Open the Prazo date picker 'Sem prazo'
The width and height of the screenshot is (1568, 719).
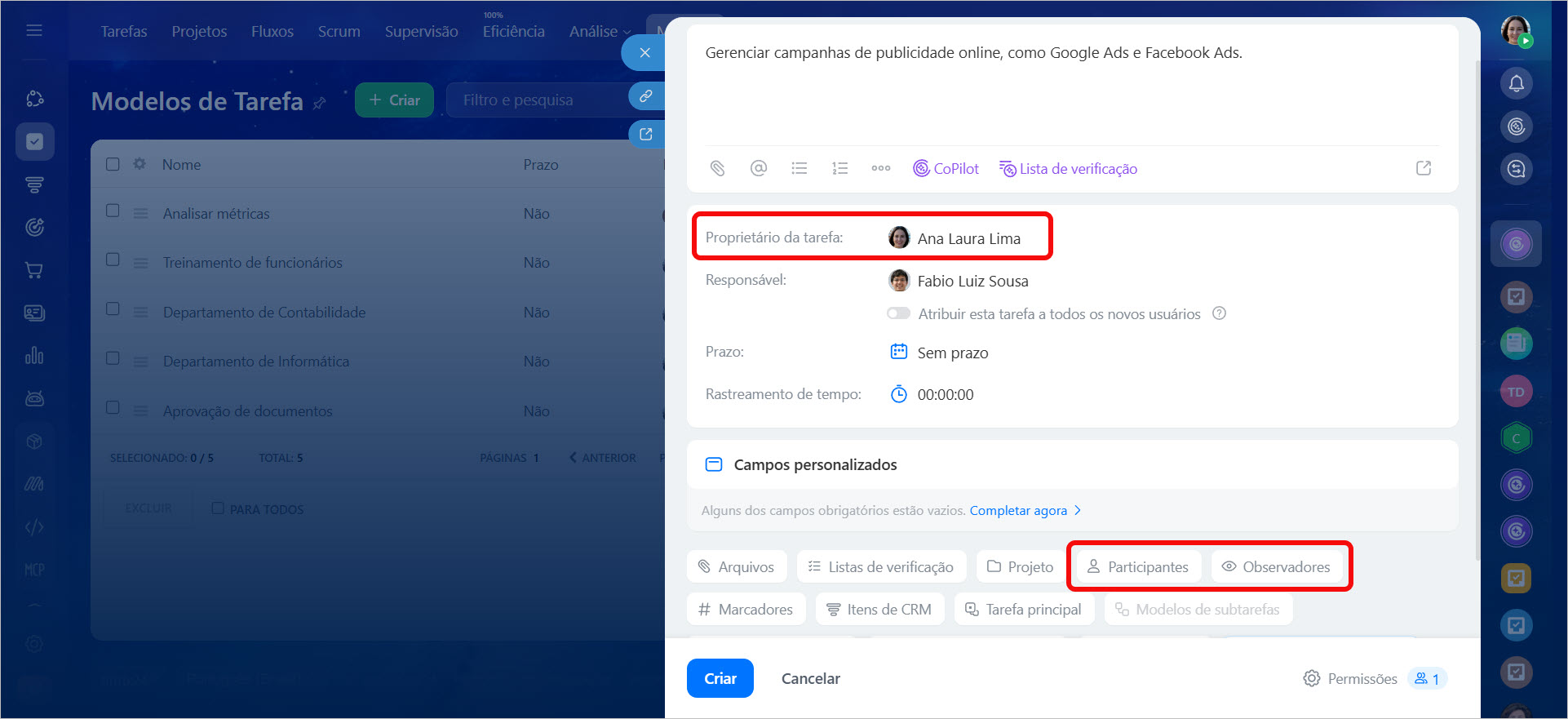952,353
